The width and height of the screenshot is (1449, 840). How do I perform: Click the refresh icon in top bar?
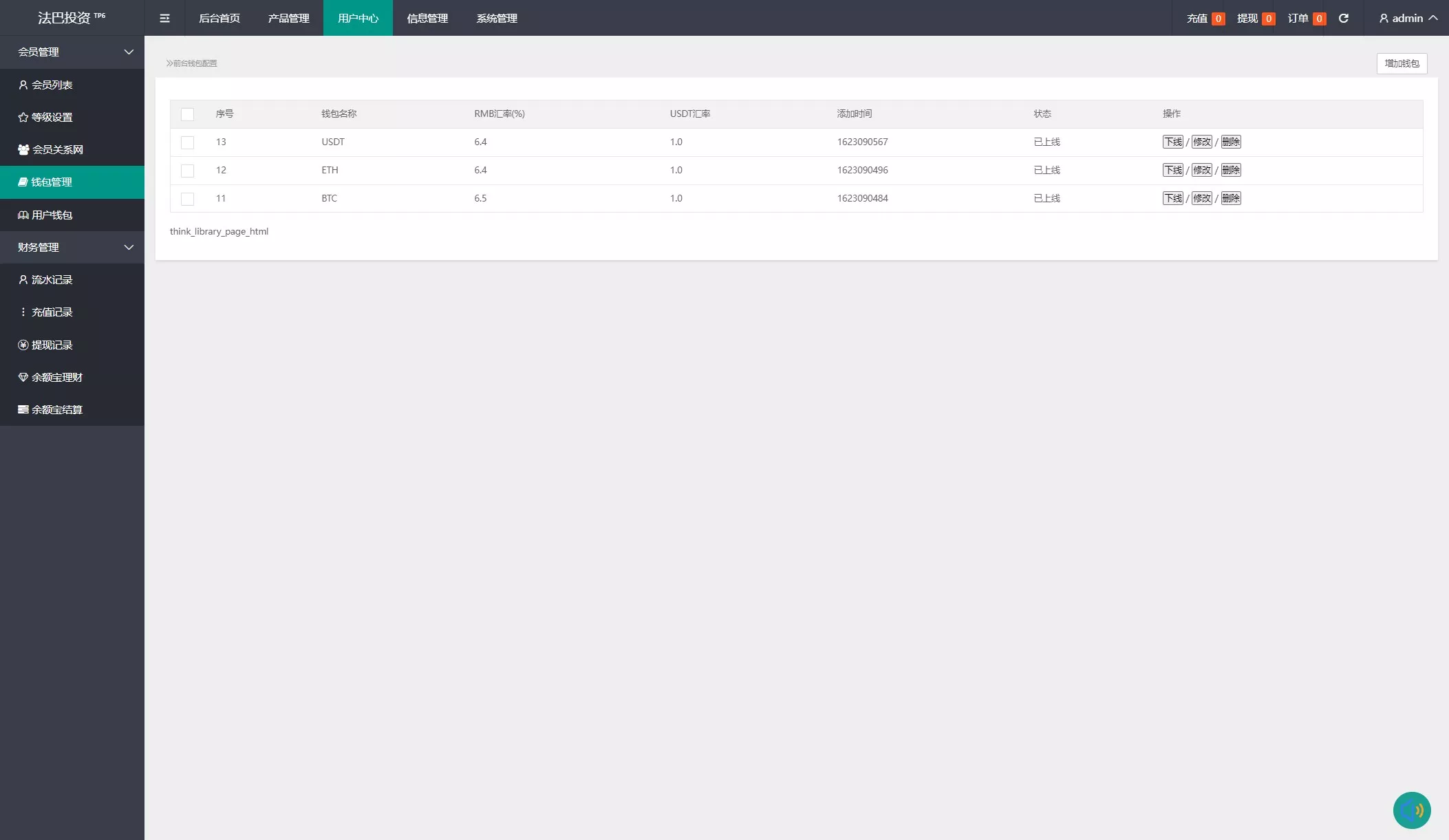(1343, 19)
